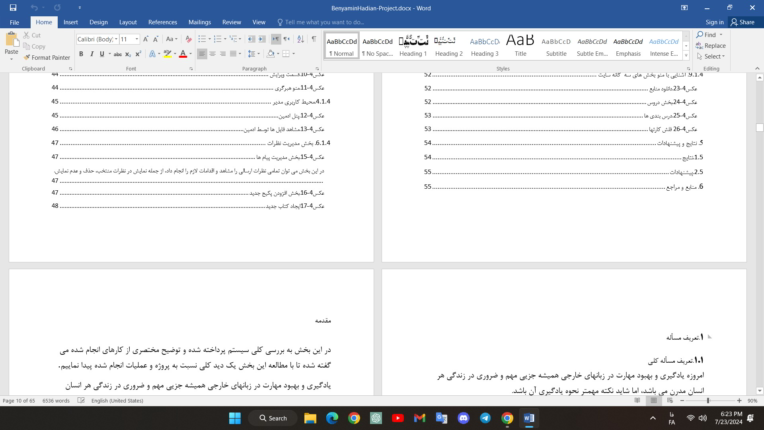Screen dimensions: 764x430
Task: Apply the Heading 3 style
Action: coord(484,46)
